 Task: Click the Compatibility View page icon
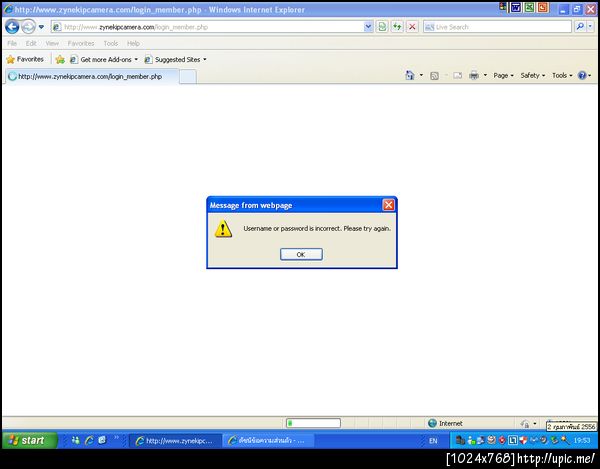pyautogui.click(x=382, y=27)
